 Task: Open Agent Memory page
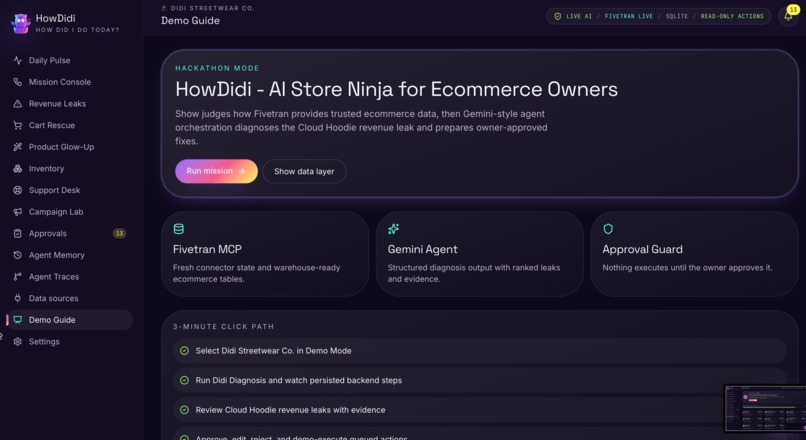69,254
